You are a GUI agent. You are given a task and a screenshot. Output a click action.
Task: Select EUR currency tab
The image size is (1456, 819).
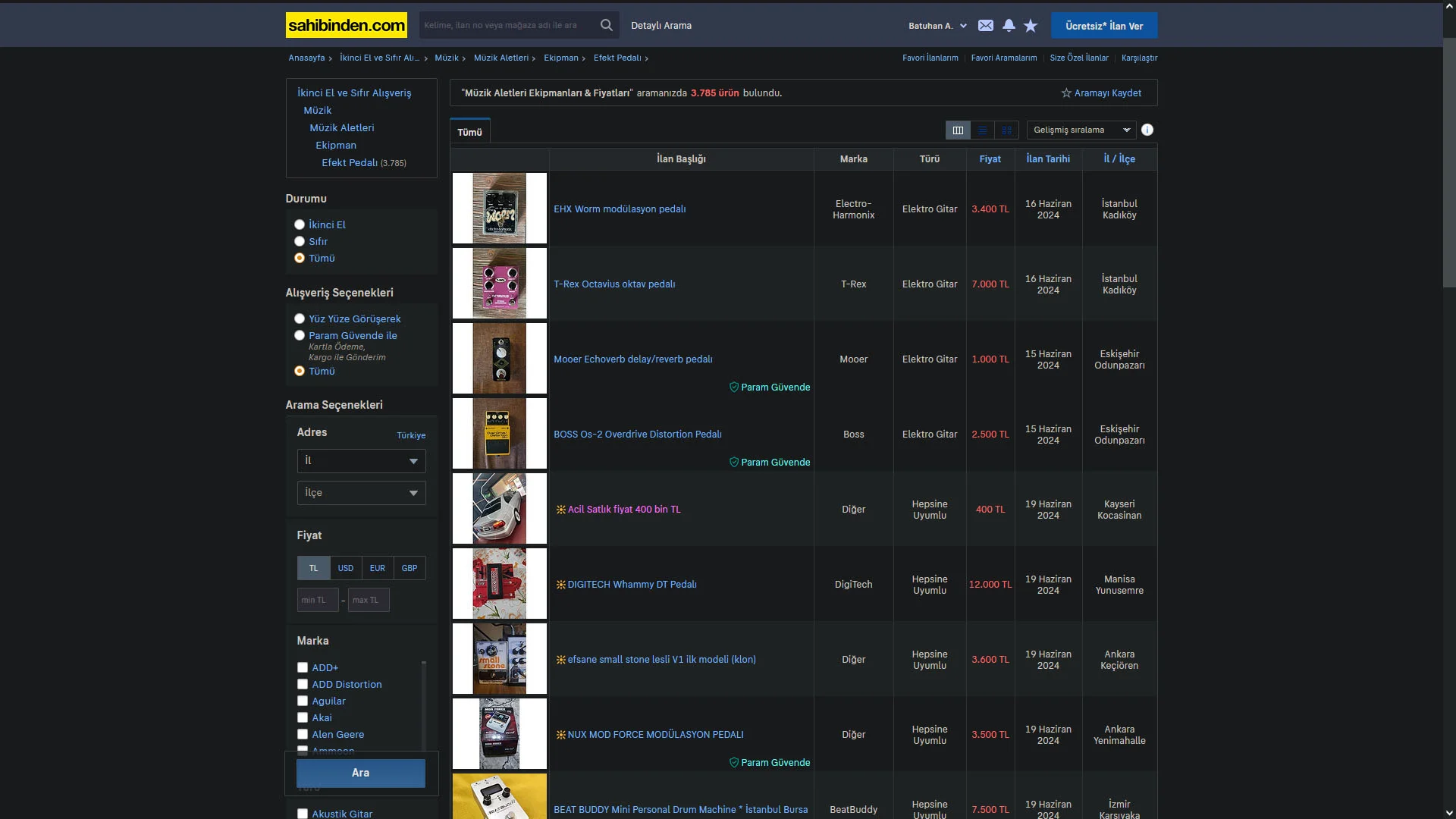tap(378, 568)
